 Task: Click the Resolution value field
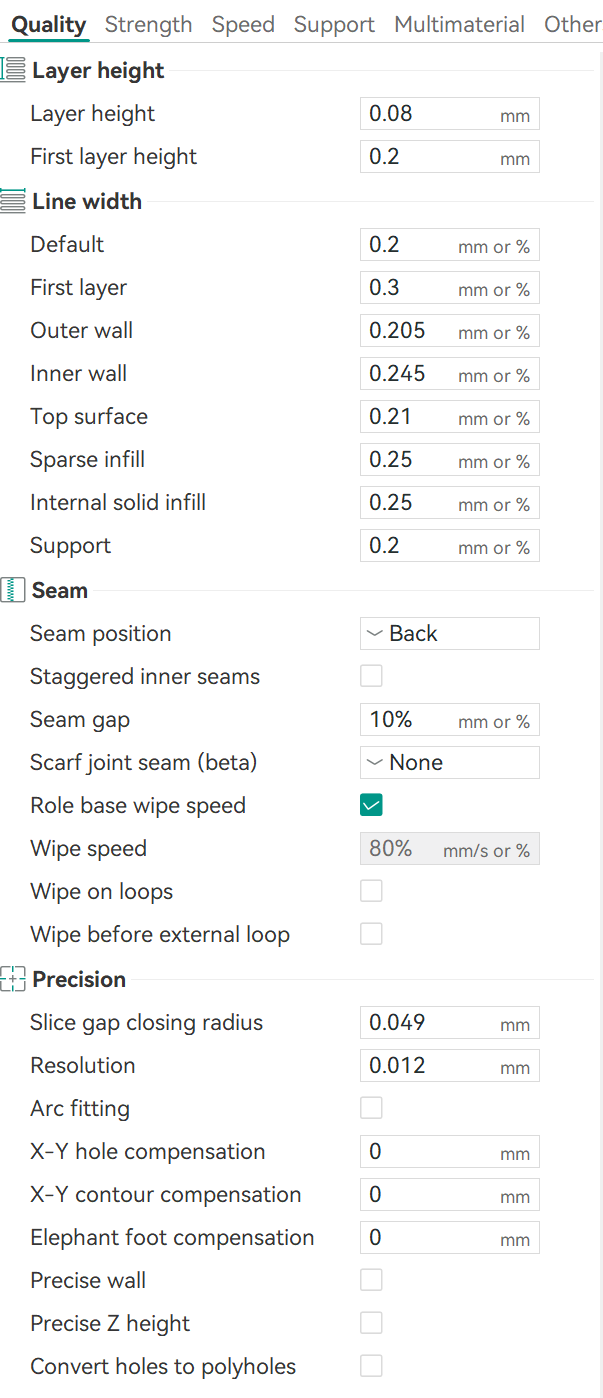pos(430,1066)
